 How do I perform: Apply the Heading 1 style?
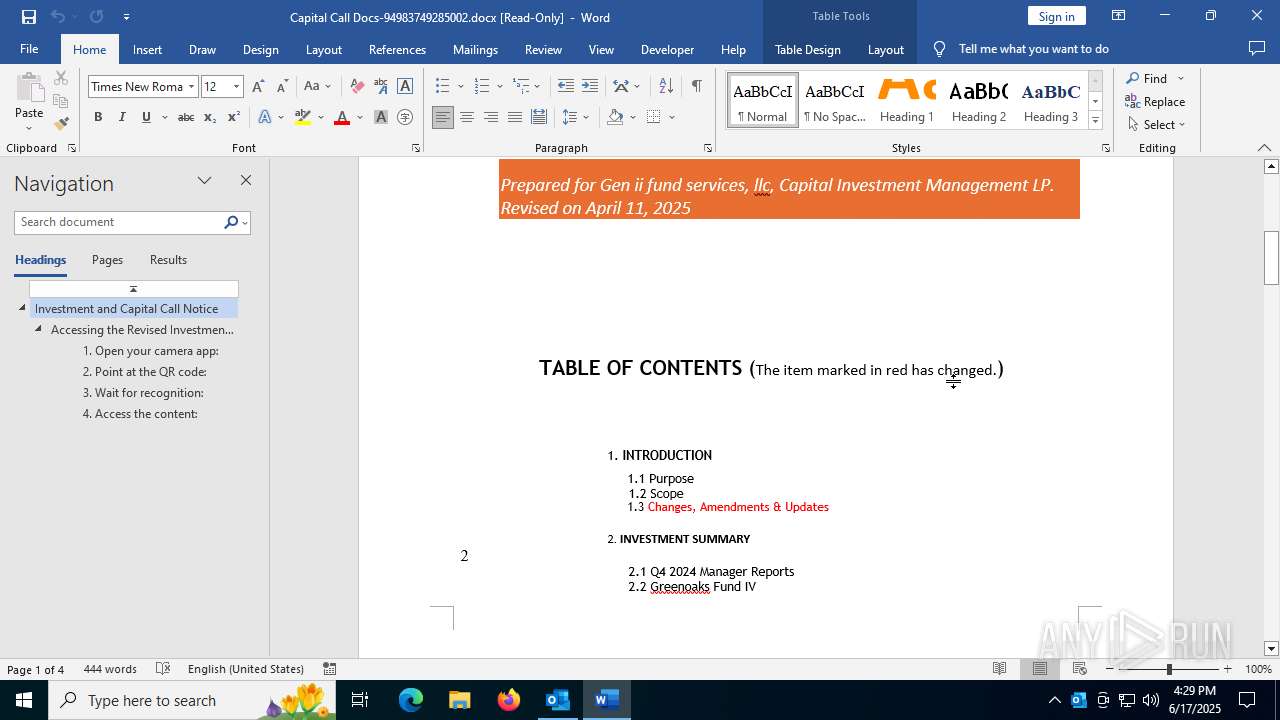pos(907,100)
